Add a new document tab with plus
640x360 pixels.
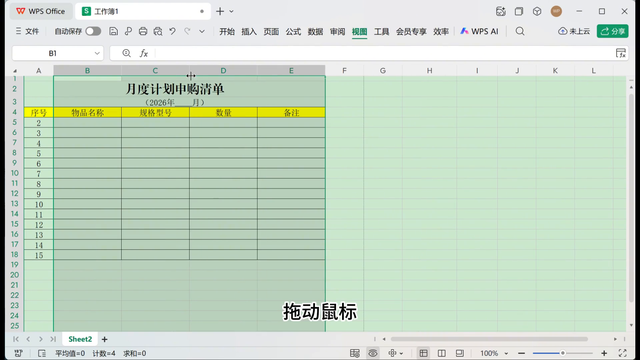pos(220,11)
